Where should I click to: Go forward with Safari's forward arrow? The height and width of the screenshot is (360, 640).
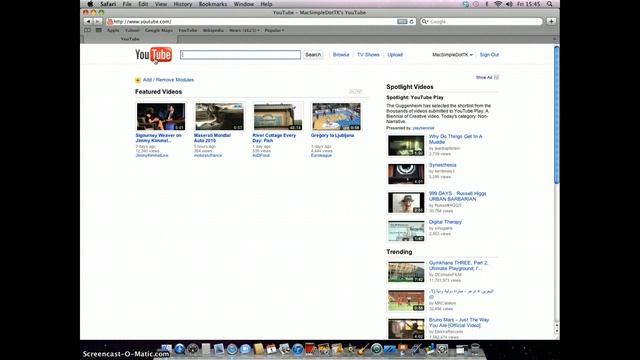tap(97, 21)
